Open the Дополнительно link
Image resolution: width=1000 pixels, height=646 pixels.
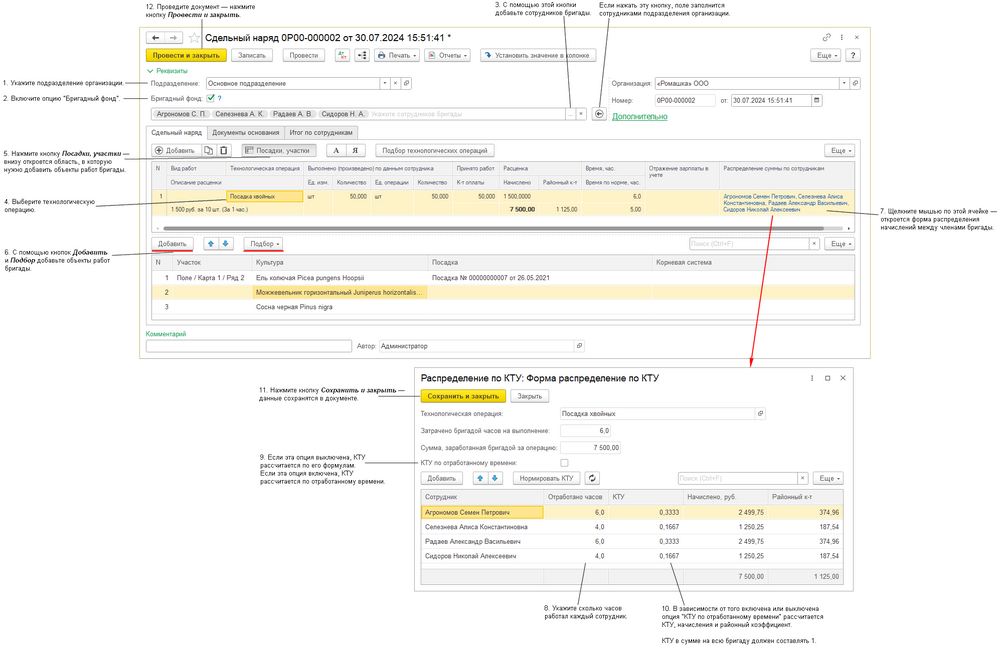[639, 116]
